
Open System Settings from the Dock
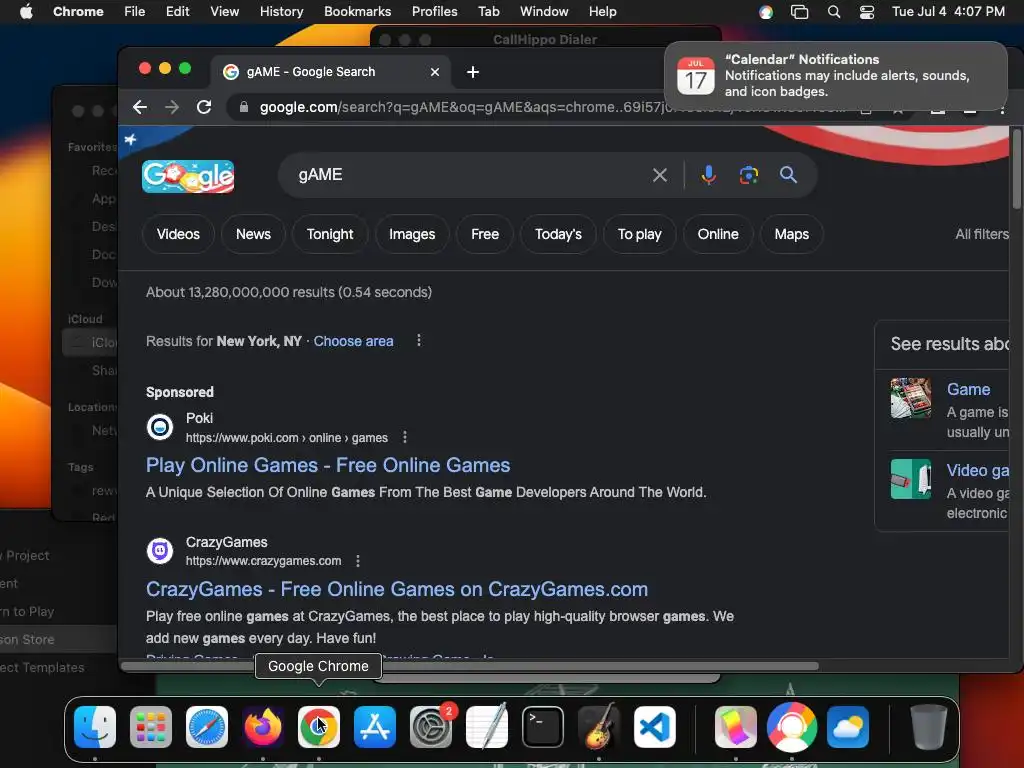point(431,727)
